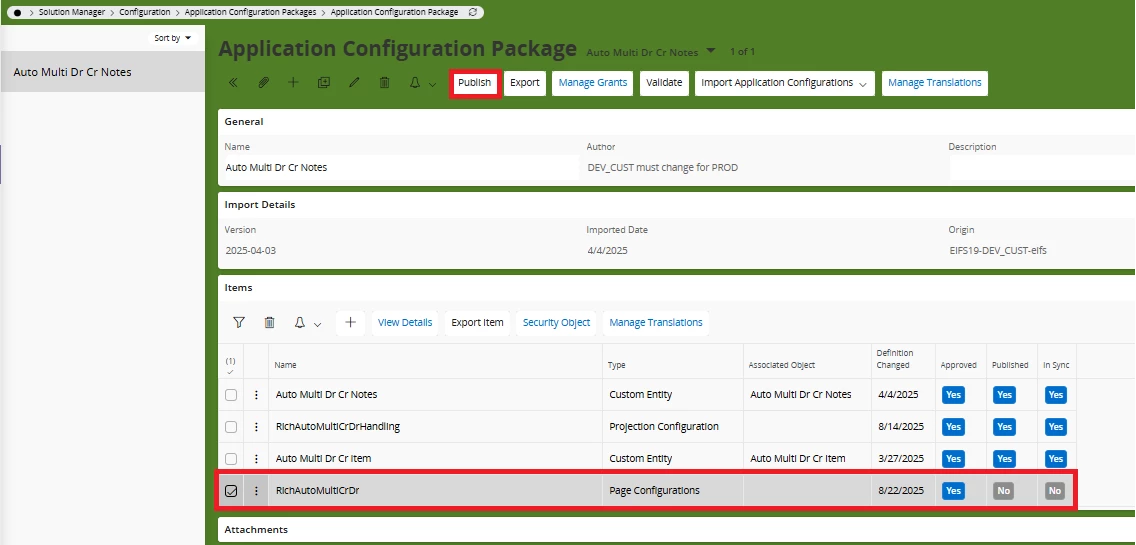Click the Version value 2025-04-03

click(x=251, y=251)
